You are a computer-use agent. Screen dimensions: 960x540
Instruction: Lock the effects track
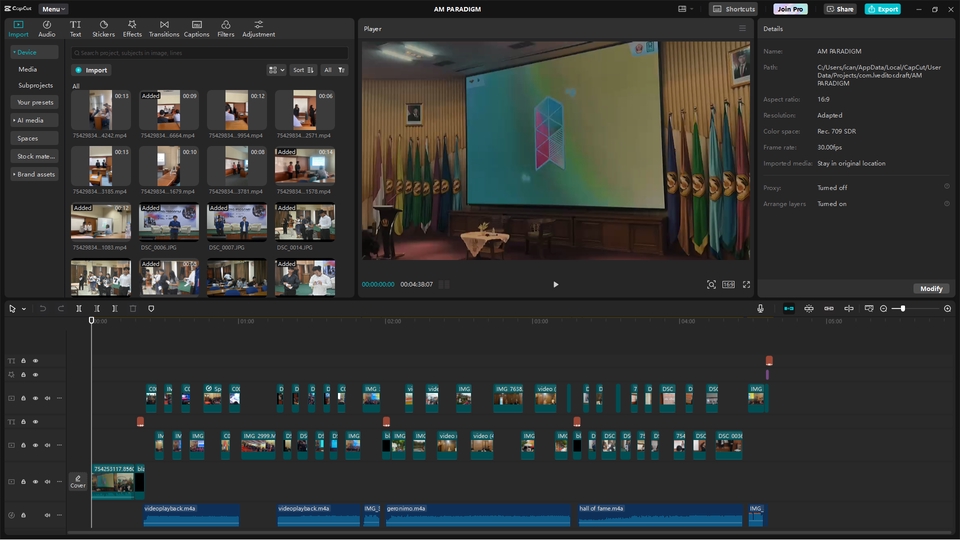pos(23,375)
